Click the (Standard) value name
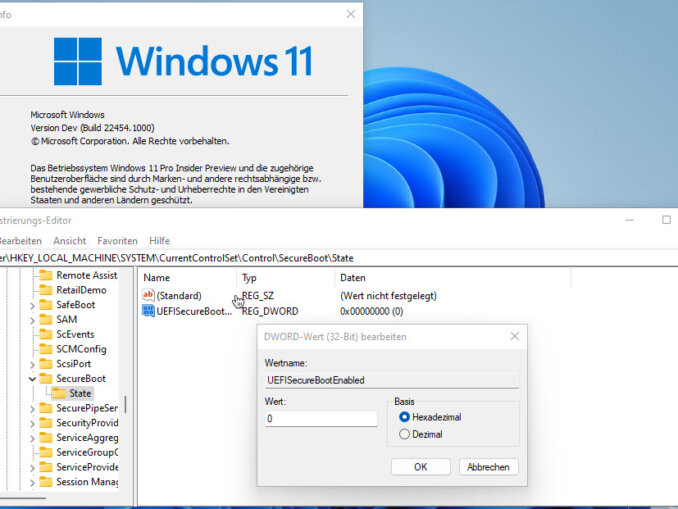This screenshot has height=509, width=678. pos(179,295)
